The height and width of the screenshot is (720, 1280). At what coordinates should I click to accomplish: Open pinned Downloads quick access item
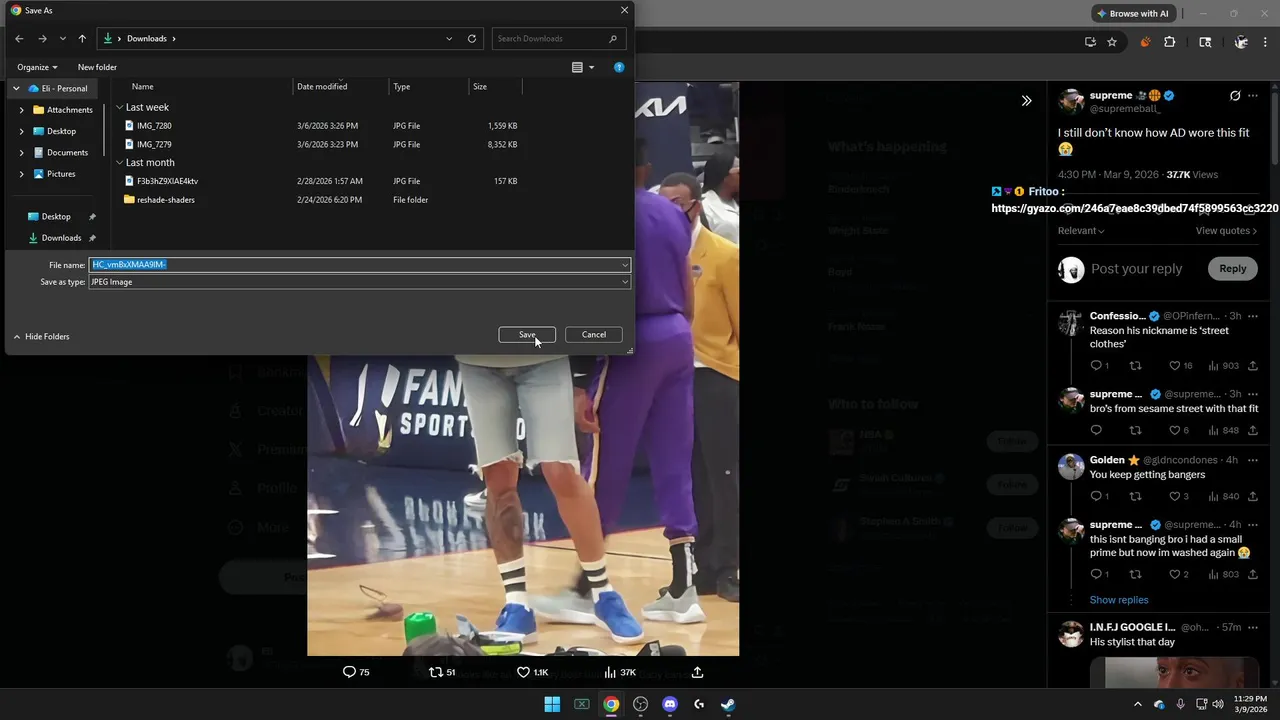pos(61,238)
